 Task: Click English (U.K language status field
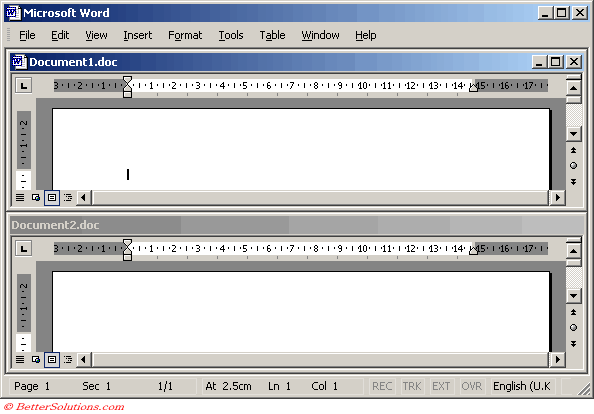[522, 386]
